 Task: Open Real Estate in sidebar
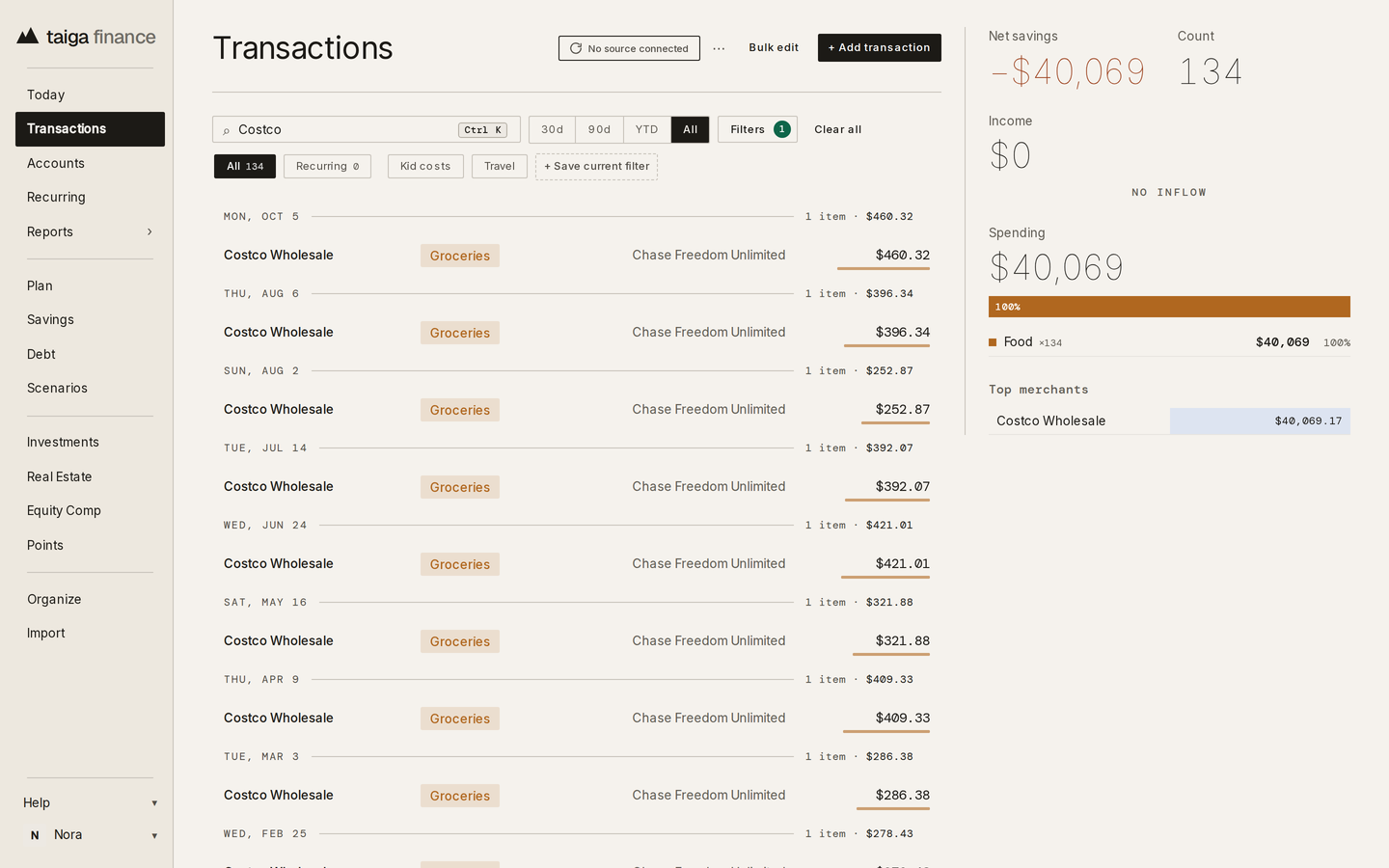(90, 476)
